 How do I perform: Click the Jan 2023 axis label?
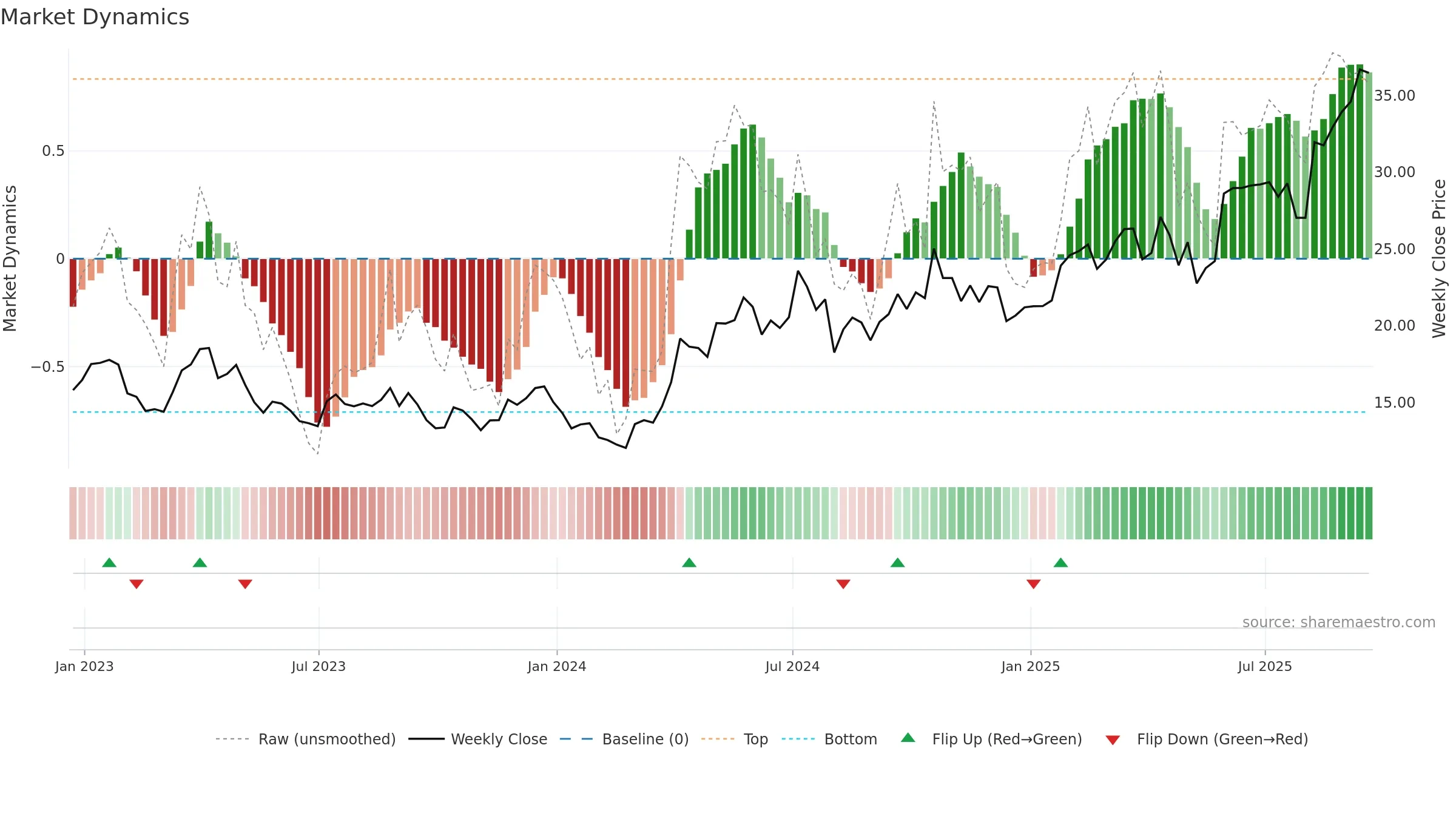pos(84,666)
